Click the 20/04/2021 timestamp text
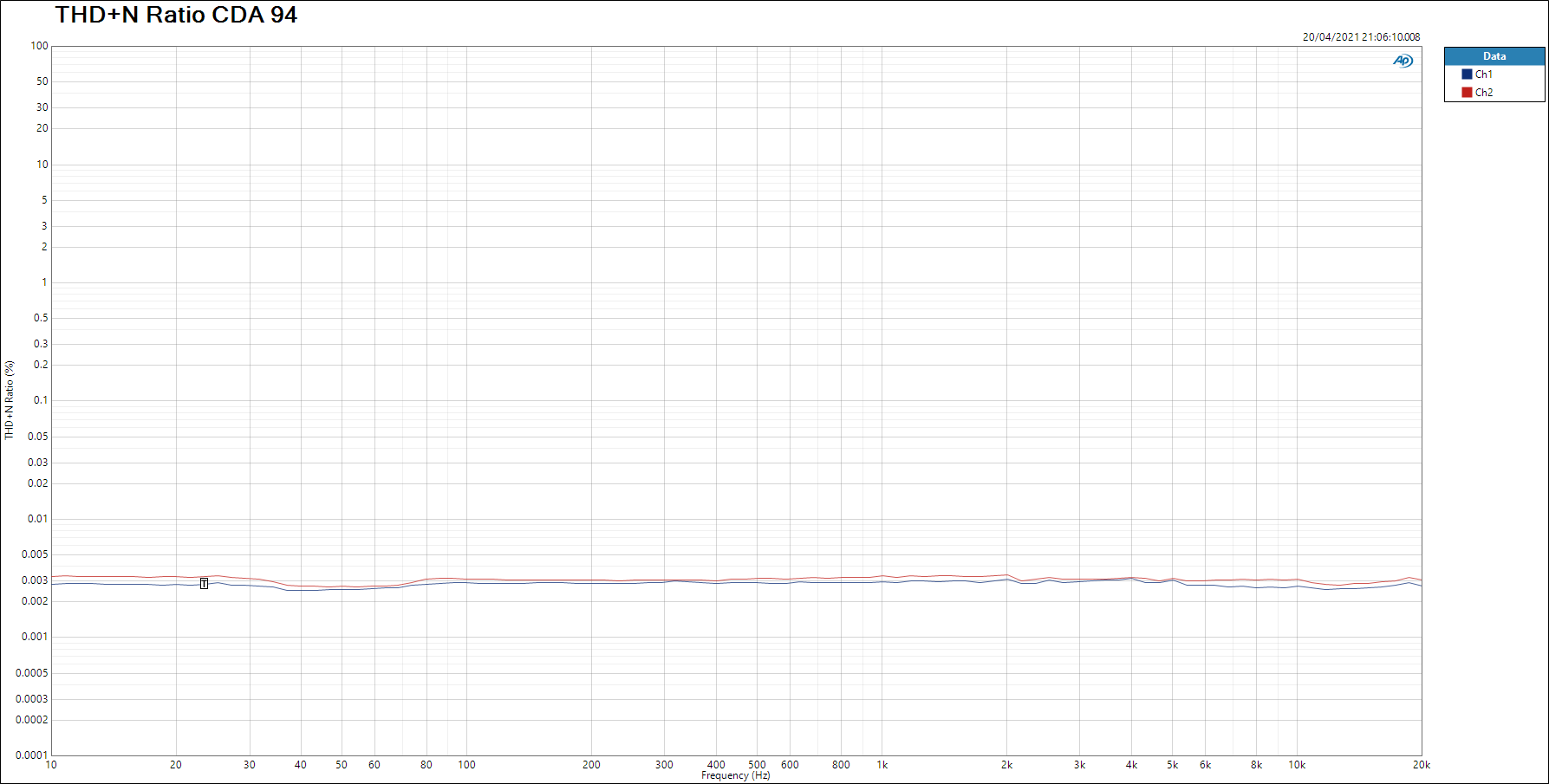The width and height of the screenshot is (1549, 784). pyautogui.click(x=1361, y=37)
